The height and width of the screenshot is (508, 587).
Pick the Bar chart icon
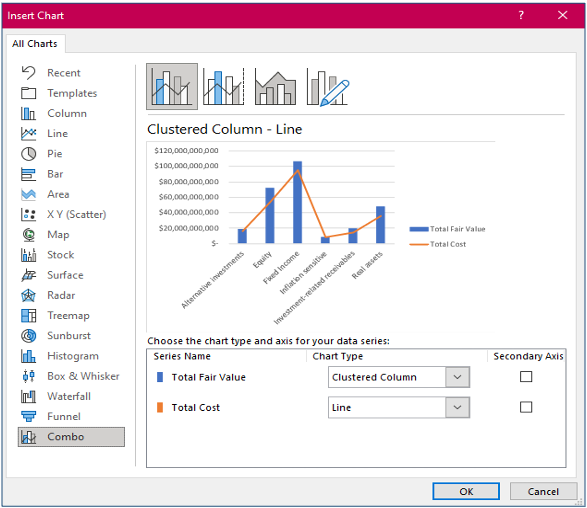click(28, 174)
